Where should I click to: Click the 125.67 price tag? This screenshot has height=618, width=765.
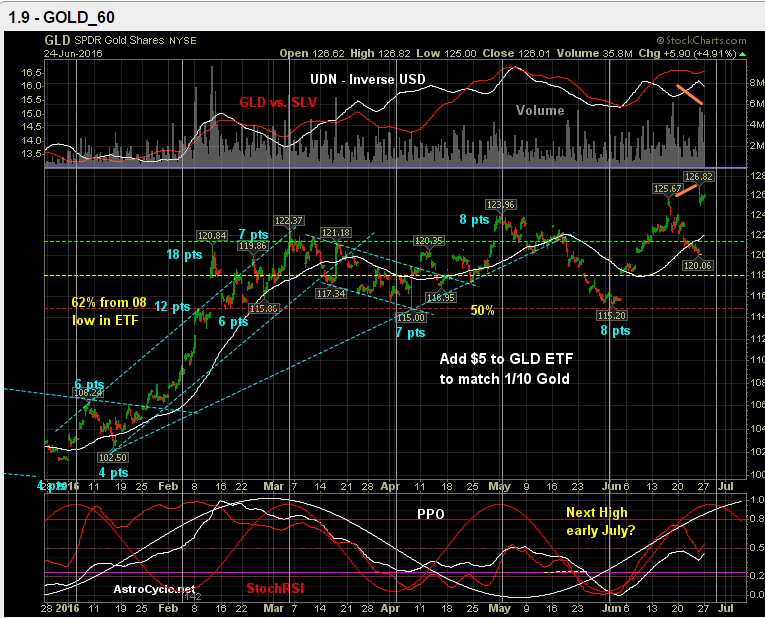click(668, 189)
